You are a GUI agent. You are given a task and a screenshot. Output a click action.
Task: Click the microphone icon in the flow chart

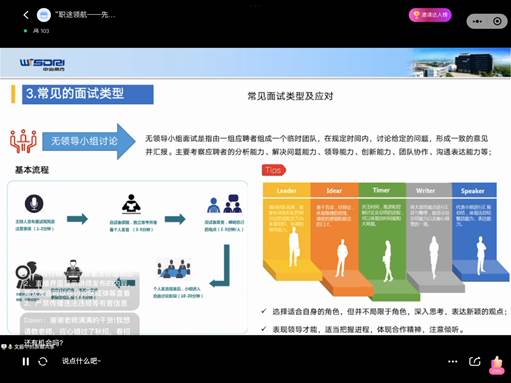[34, 203]
